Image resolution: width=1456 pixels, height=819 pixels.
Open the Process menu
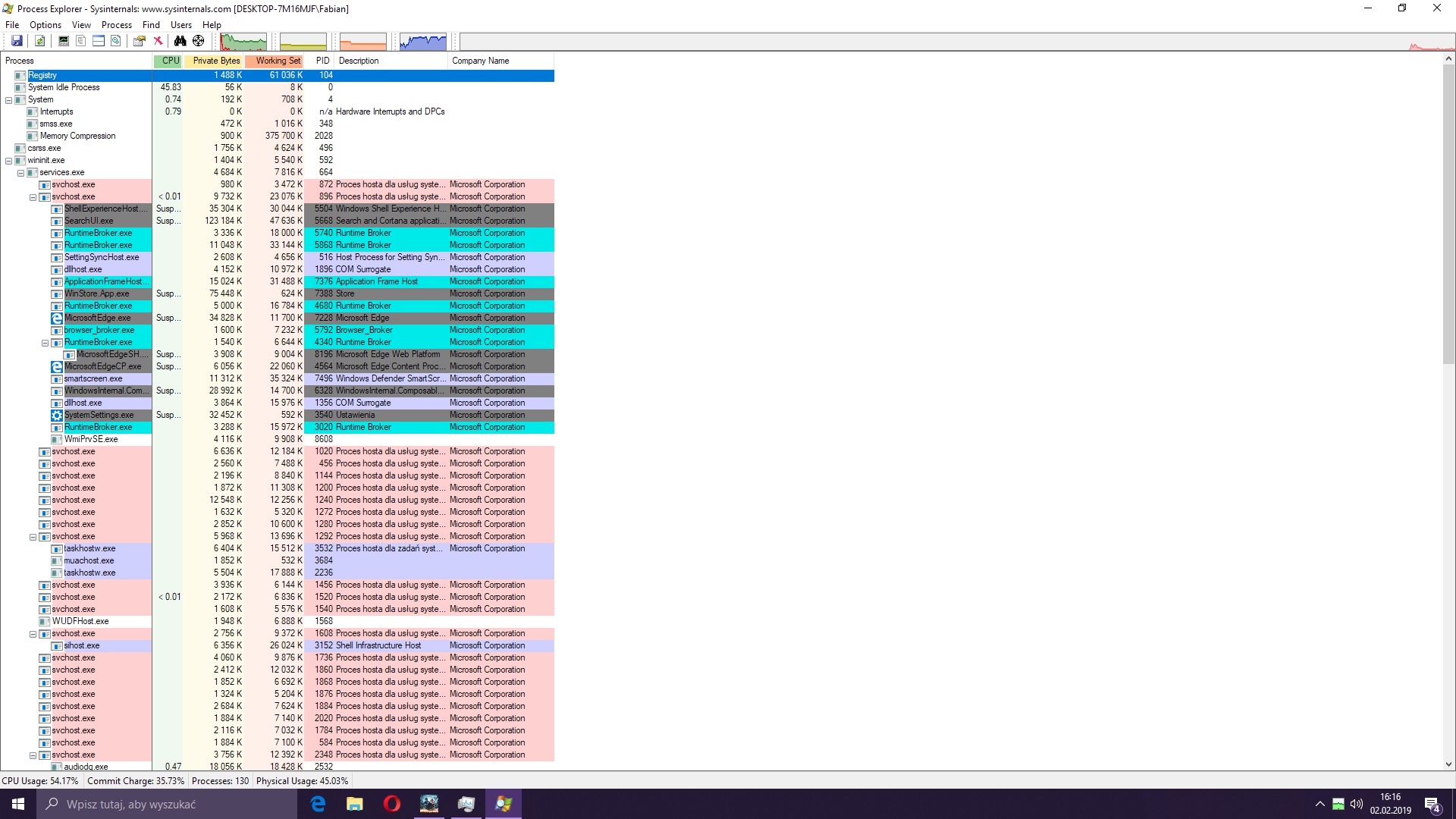tap(117, 25)
